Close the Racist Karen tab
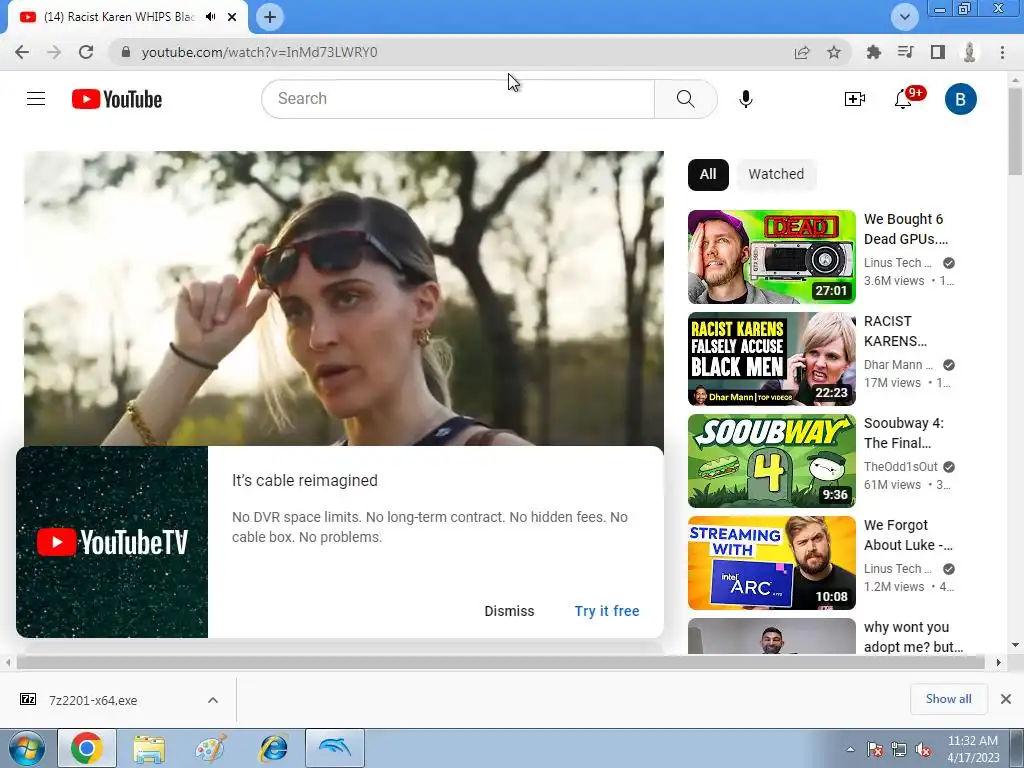1024x768 pixels. point(232,17)
